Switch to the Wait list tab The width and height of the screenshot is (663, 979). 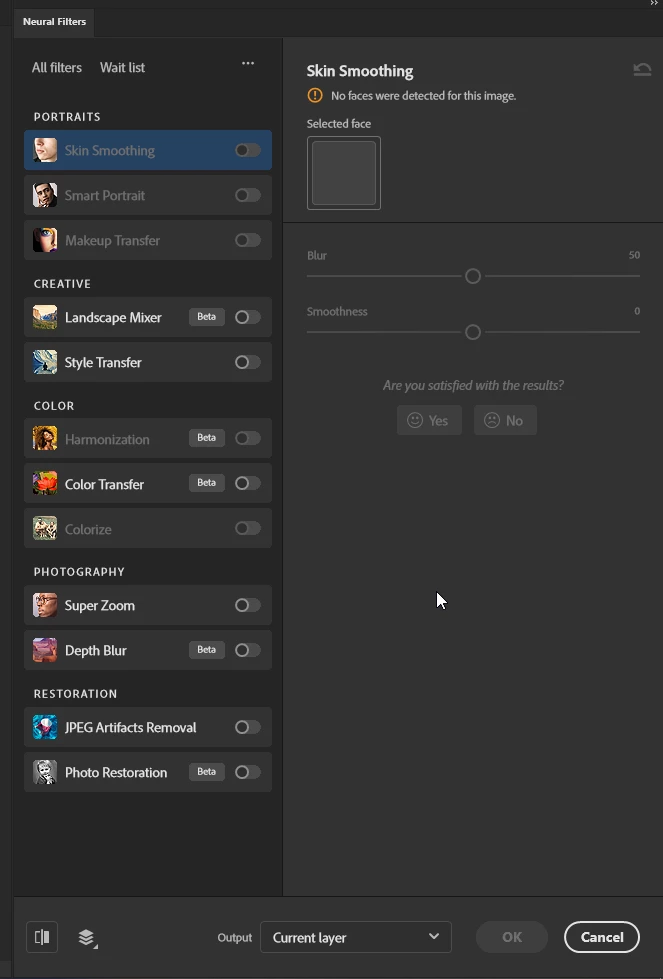tap(122, 67)
